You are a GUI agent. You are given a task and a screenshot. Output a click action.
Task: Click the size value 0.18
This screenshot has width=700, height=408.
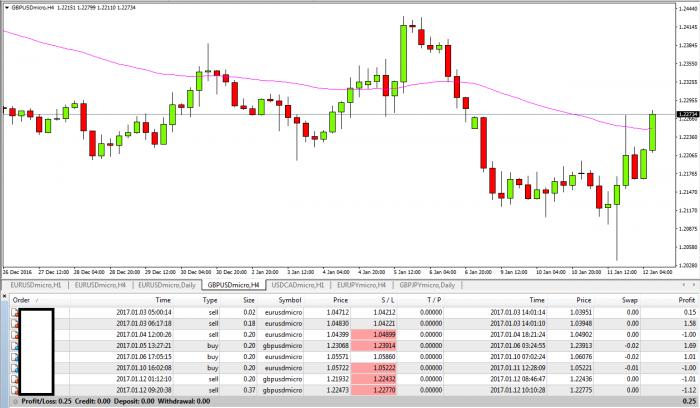click(x=250, y=323)
